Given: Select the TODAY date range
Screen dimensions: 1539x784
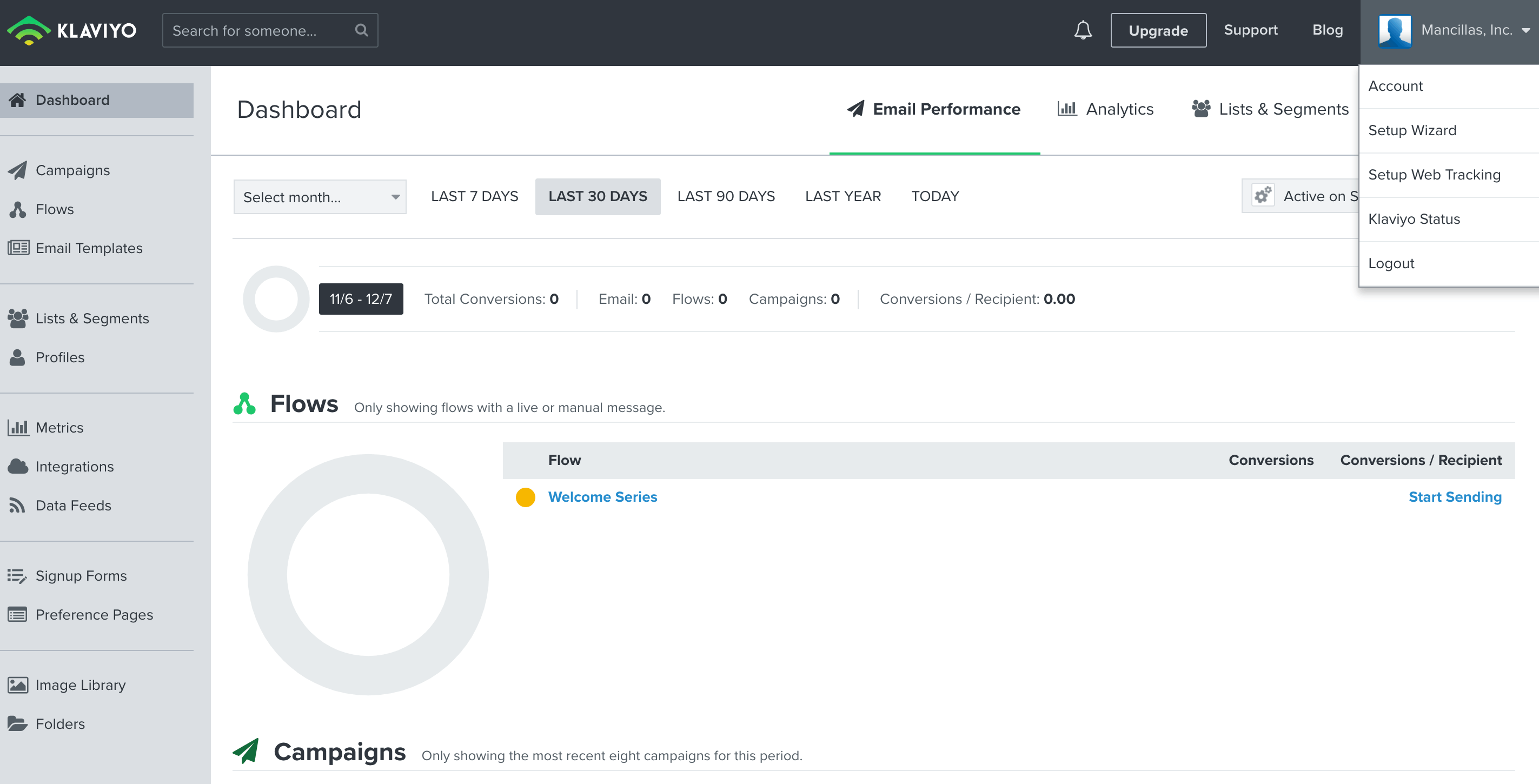Looking at the screenshot, I should pos(934,196).
